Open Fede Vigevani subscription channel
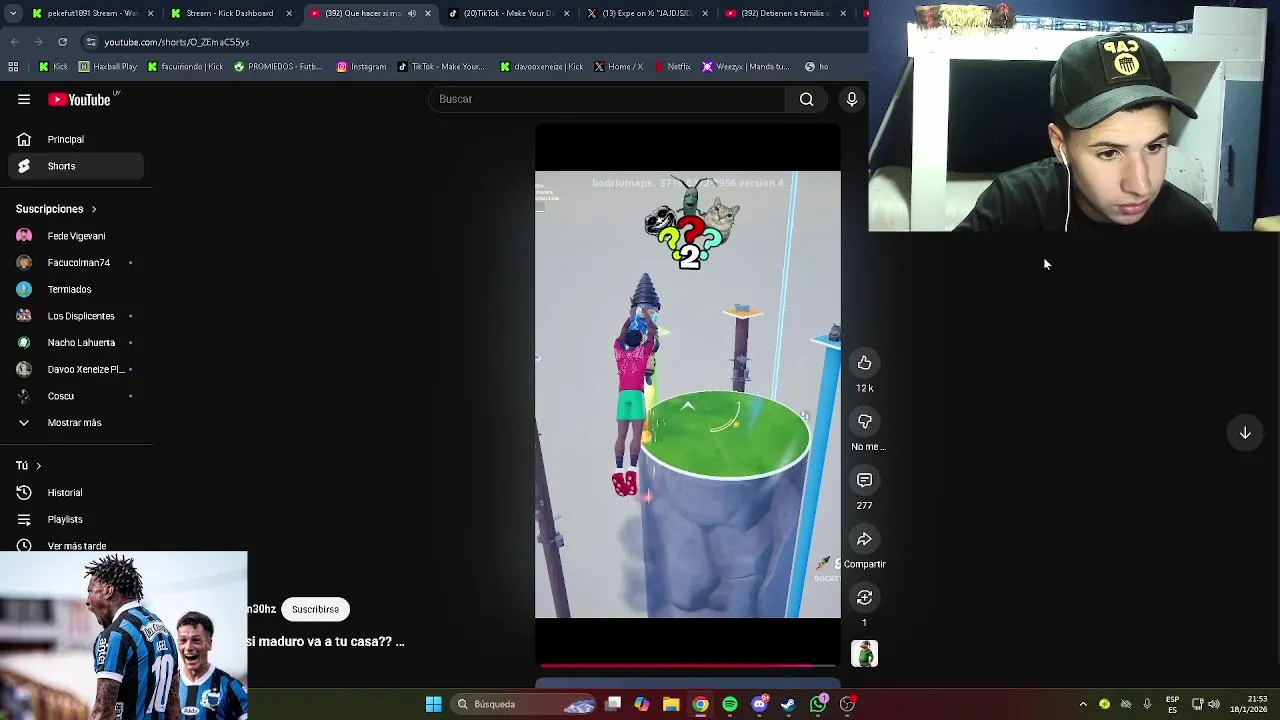This screenshot has height=720, width=1280. point(76,236)
